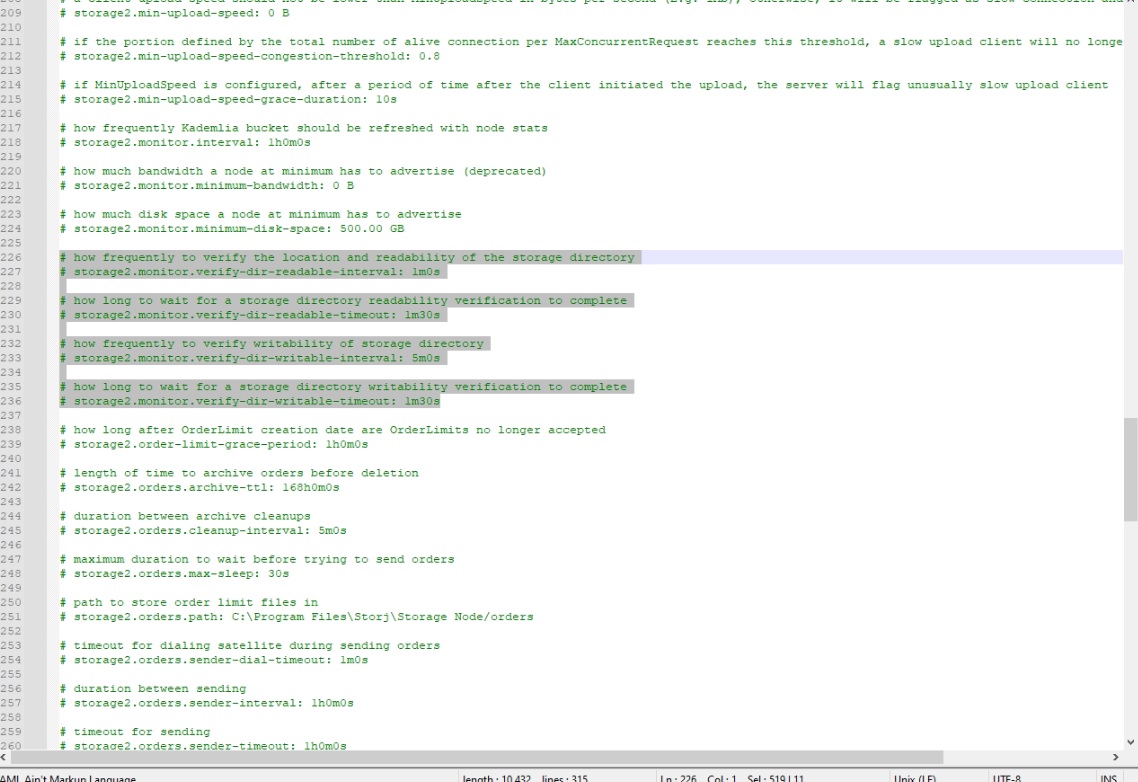Click the horizontal scrollbar right arrow
The height and width of the screenshot is (782, 1138).
[1116, 757]
